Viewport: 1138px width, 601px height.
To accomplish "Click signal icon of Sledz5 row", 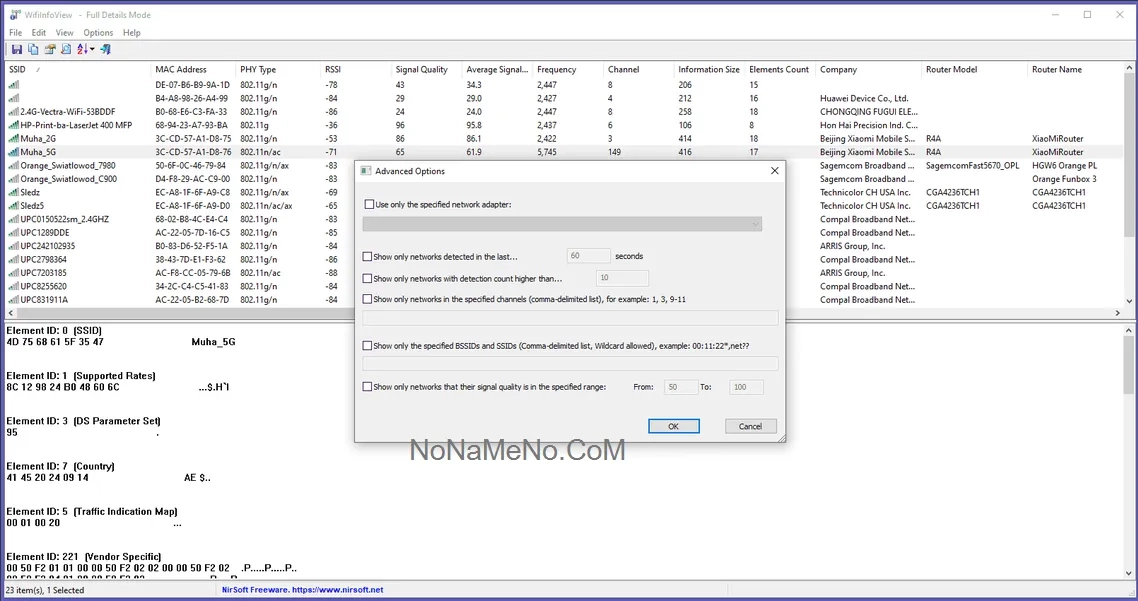I will [x=14, y=206].
